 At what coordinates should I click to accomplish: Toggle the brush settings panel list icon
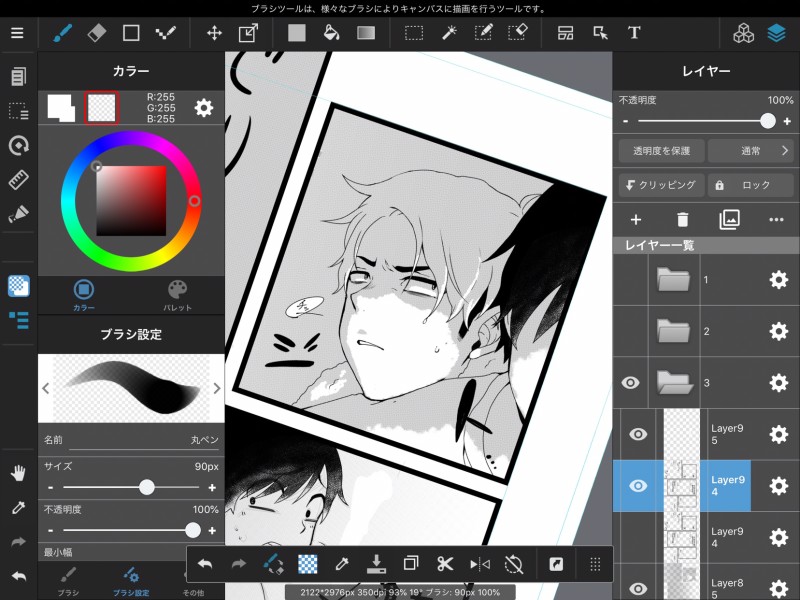pos(18,320)
